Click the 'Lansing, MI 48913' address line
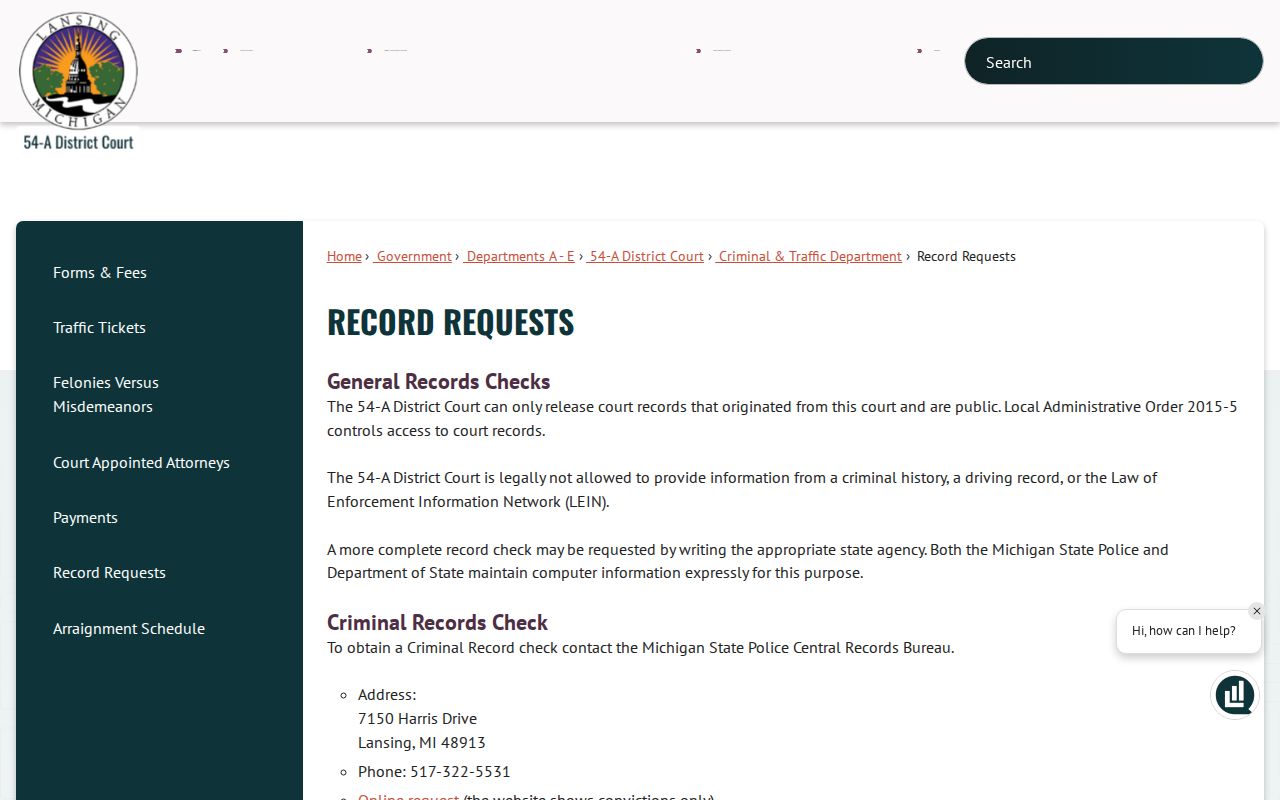 click(x=422, y=742)
